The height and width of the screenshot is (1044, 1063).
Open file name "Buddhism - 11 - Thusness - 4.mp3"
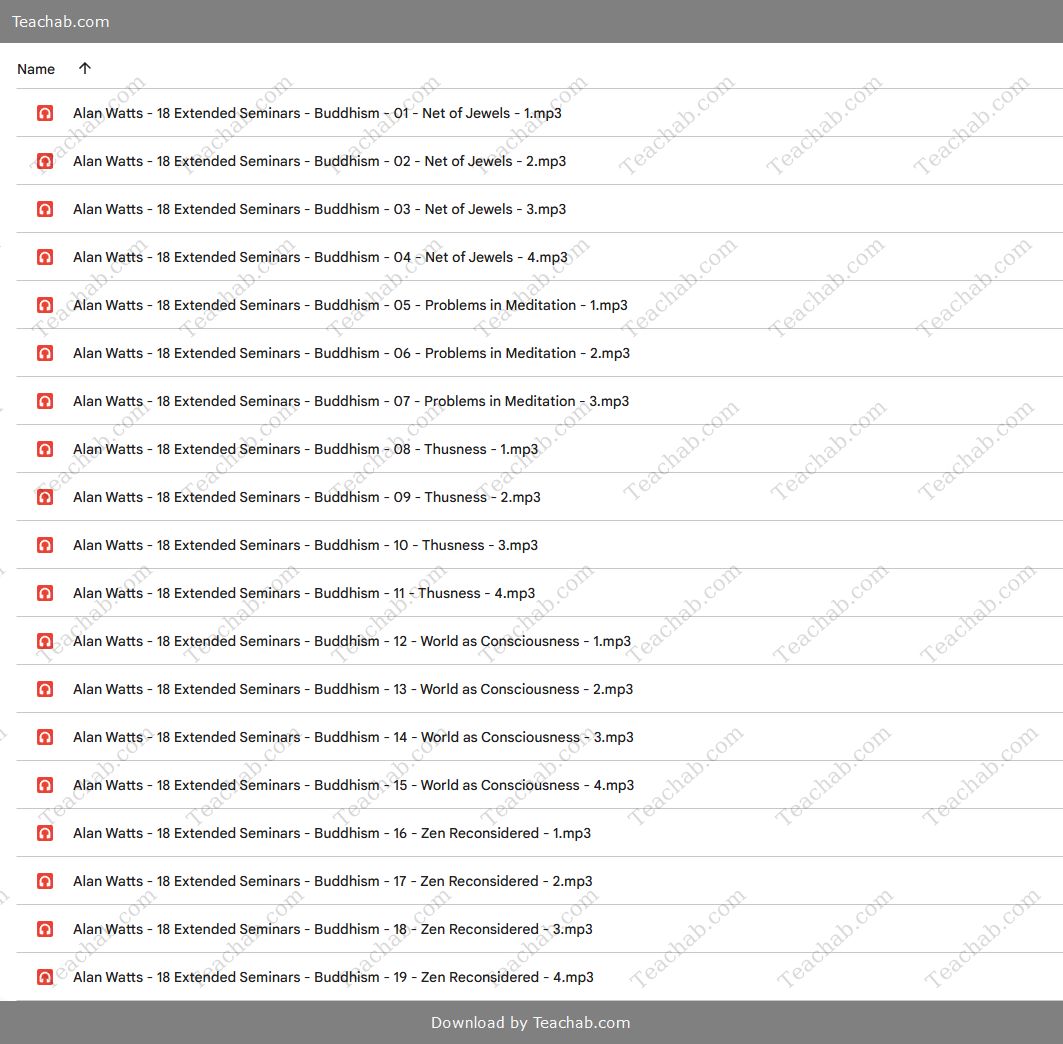[x=304, y=593]
